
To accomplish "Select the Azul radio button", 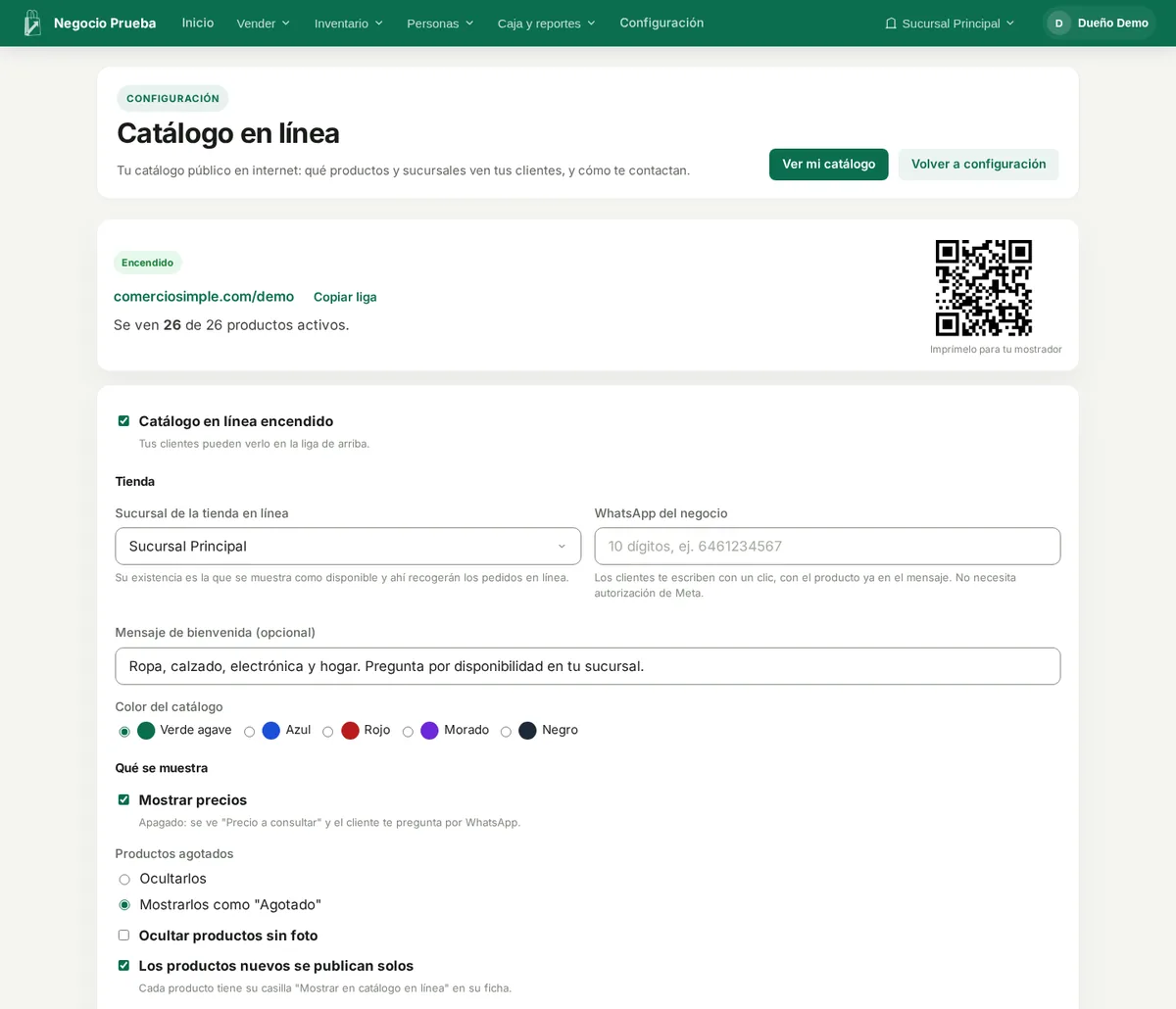I will click(250, 732).
